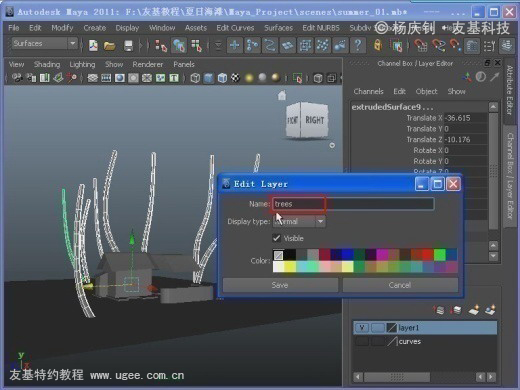Image resolution: width=520 pixels, height=390 pixels.
Task: Enable Snap to curves icon
Action: [x=252, y=45]
